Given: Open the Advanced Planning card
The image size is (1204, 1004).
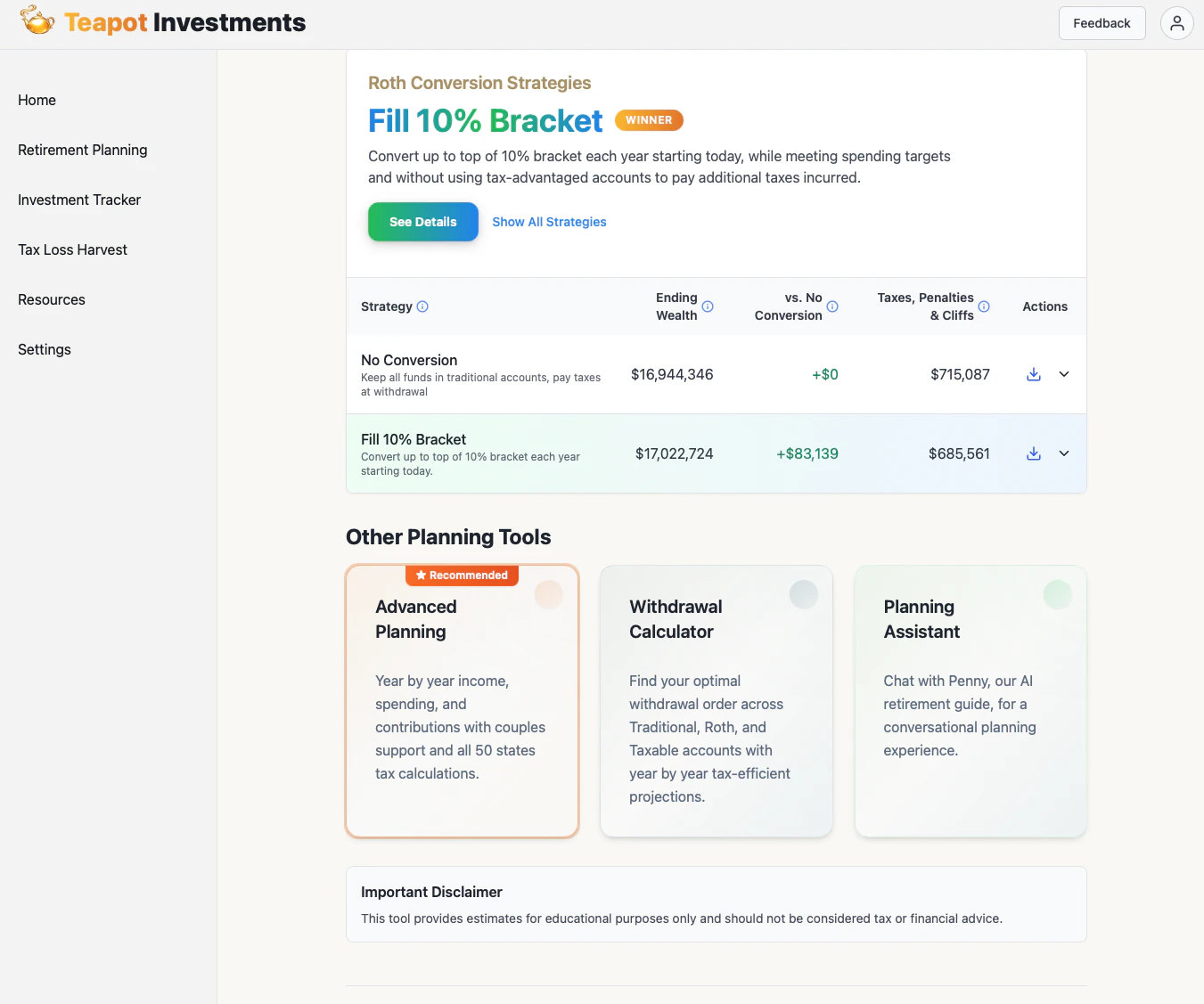Looking at the screenshot, I should tap(463, 701).
